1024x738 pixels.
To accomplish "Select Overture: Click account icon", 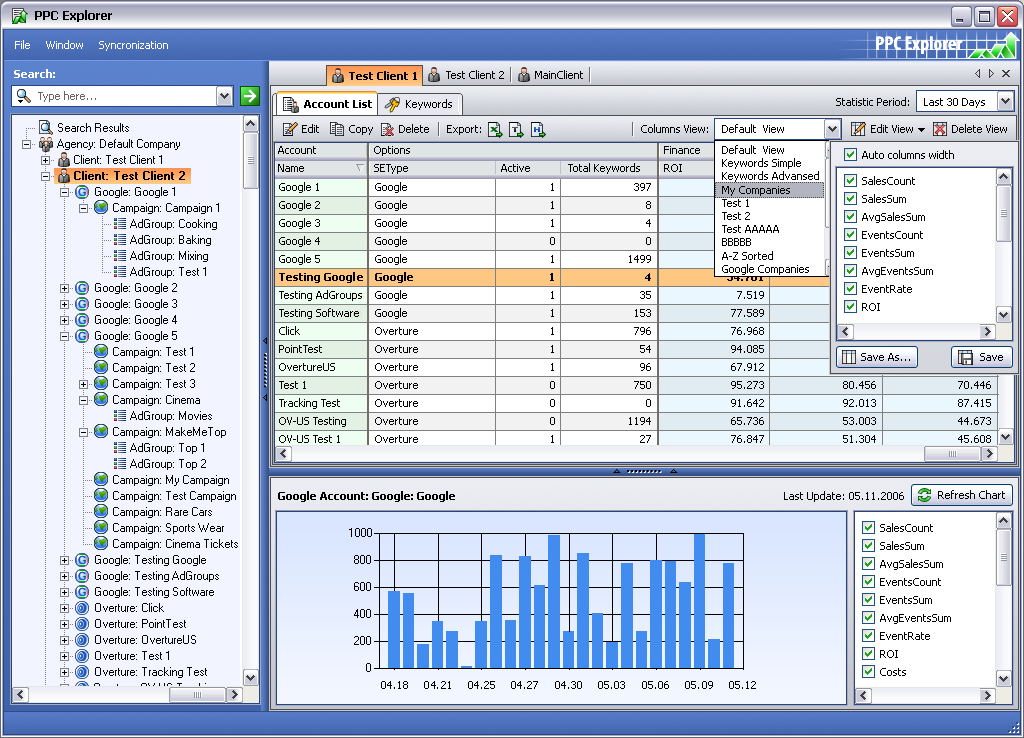I will [x=82, y=608].
